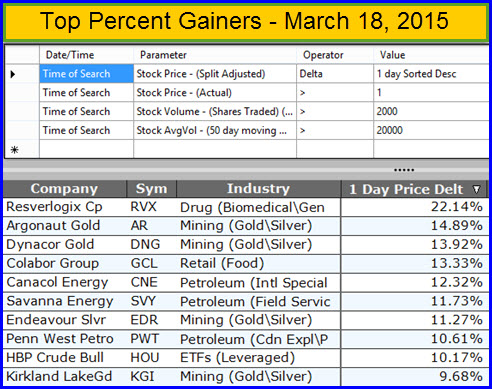This screenshot has width=492, height=389.
Task: Click the new row asterisk marker
Action: click(x=14, y=150)
